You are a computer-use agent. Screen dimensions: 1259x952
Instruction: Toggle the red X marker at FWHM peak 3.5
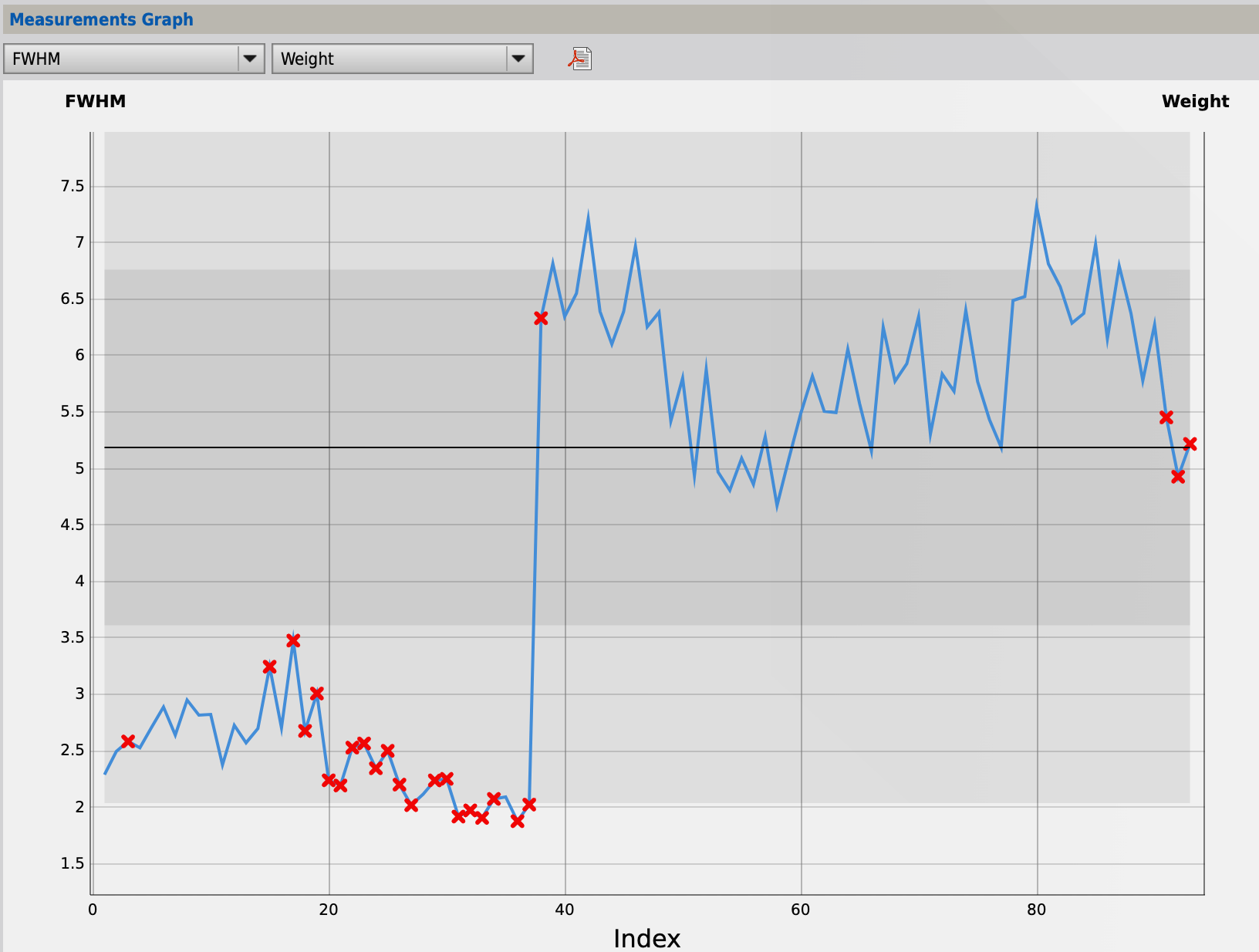click(293, 640)
